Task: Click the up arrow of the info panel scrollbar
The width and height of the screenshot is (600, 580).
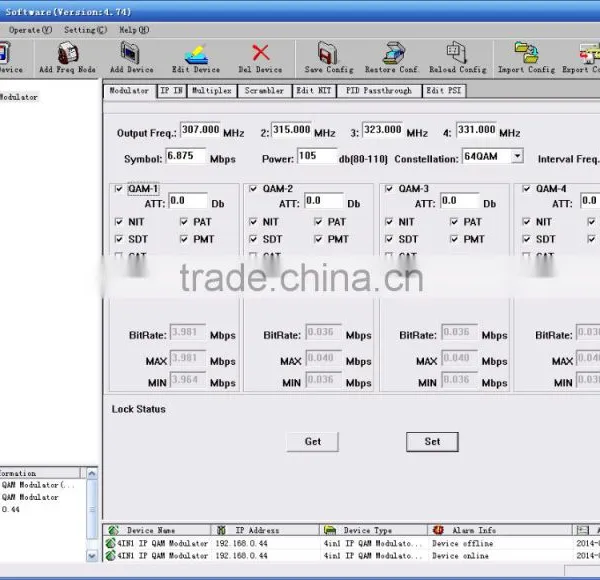Action: [92, 474]
